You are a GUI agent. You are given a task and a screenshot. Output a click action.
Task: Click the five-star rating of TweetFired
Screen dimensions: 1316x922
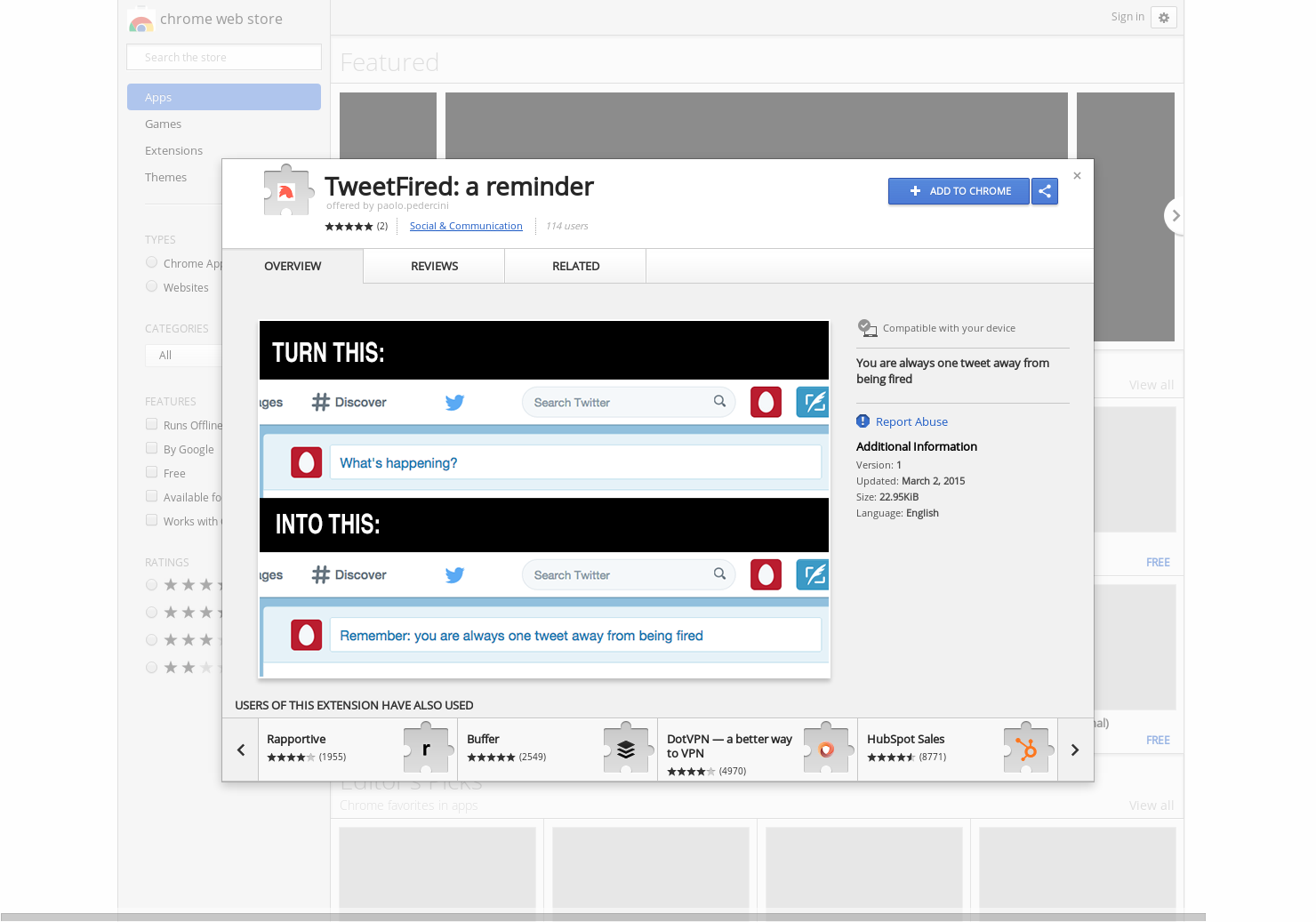349,227
